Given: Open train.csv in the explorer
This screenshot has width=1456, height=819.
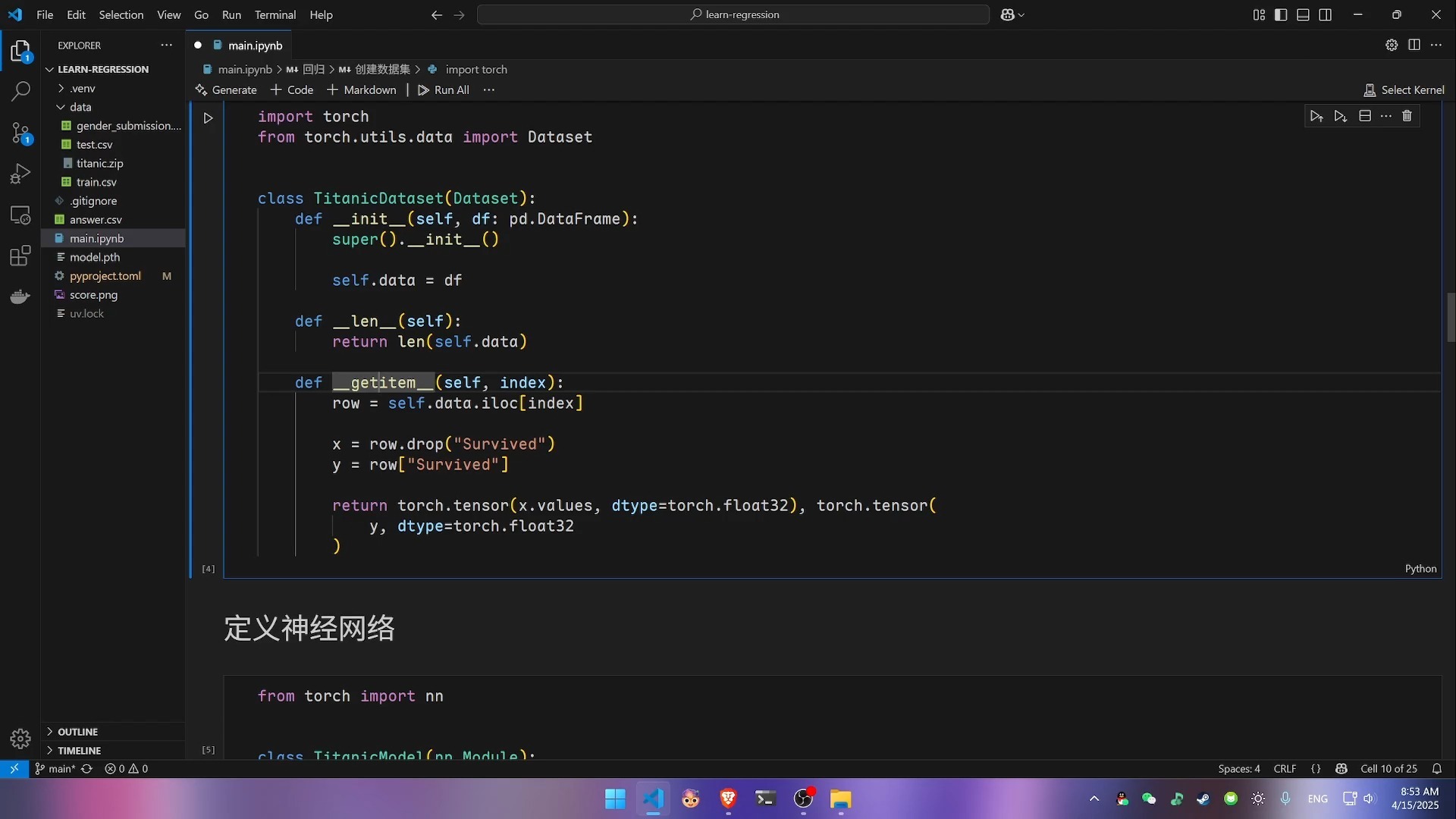Looking at the screenshot, I should point(96,182).
